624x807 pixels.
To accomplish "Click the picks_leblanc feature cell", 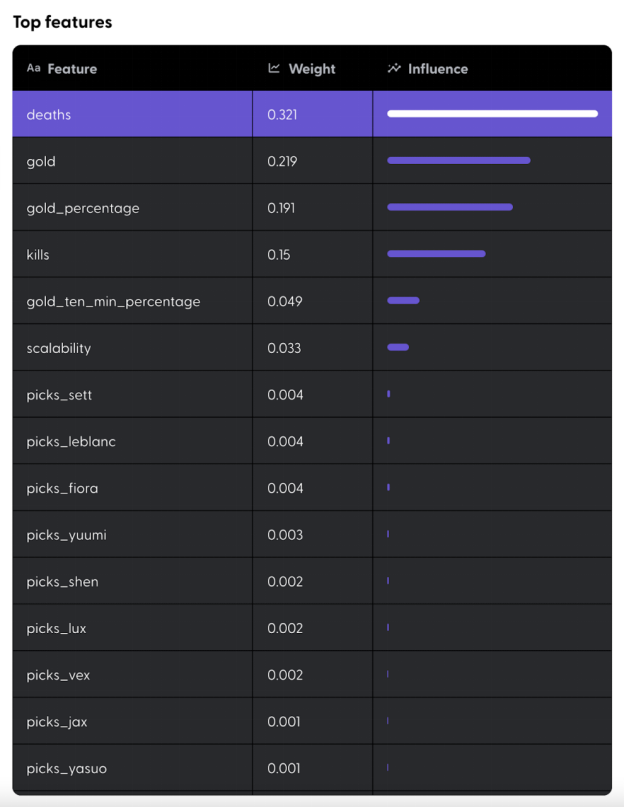I will [71, 441].
